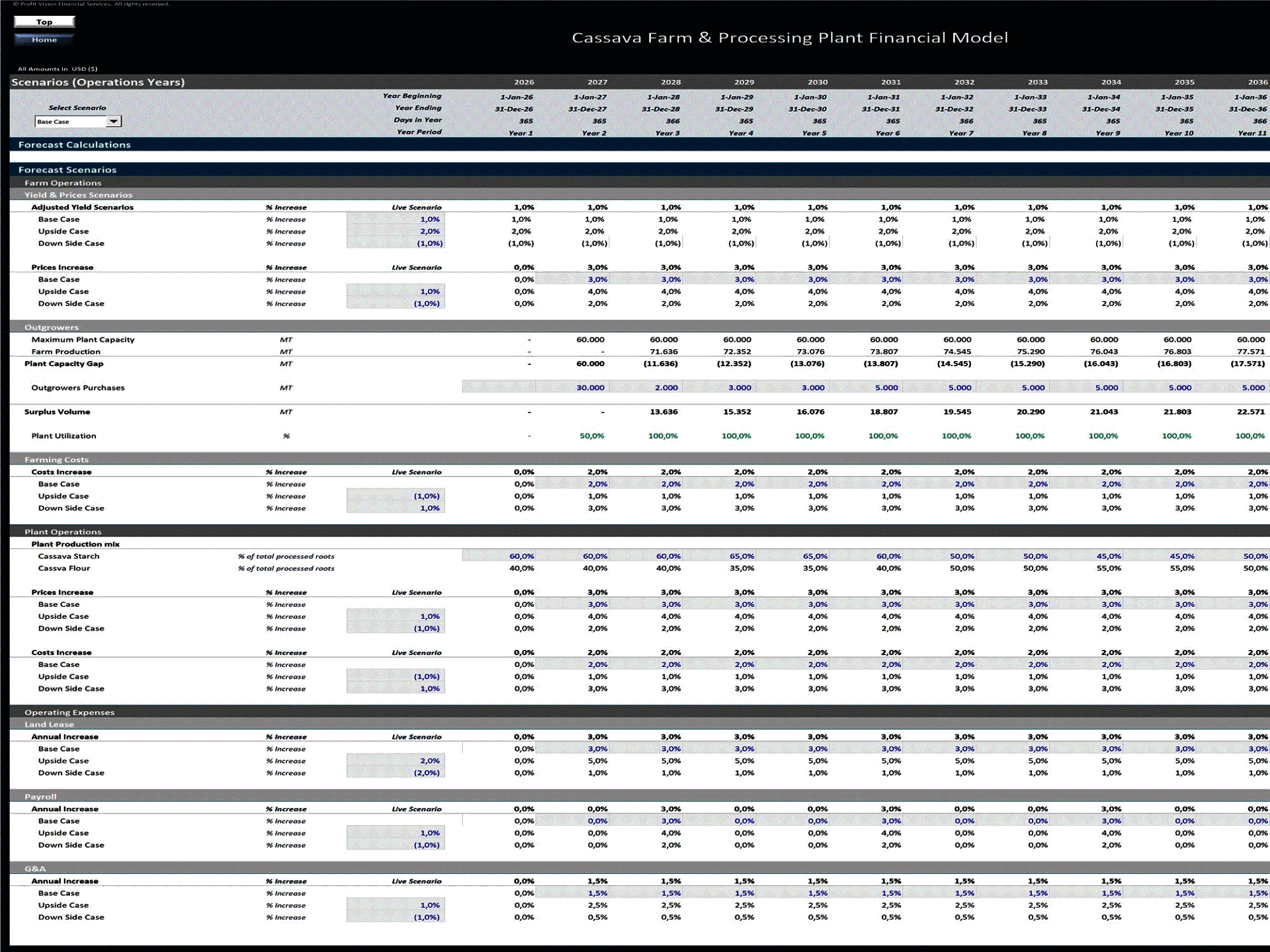Click the Farm Operations subheader

[63, 183]
